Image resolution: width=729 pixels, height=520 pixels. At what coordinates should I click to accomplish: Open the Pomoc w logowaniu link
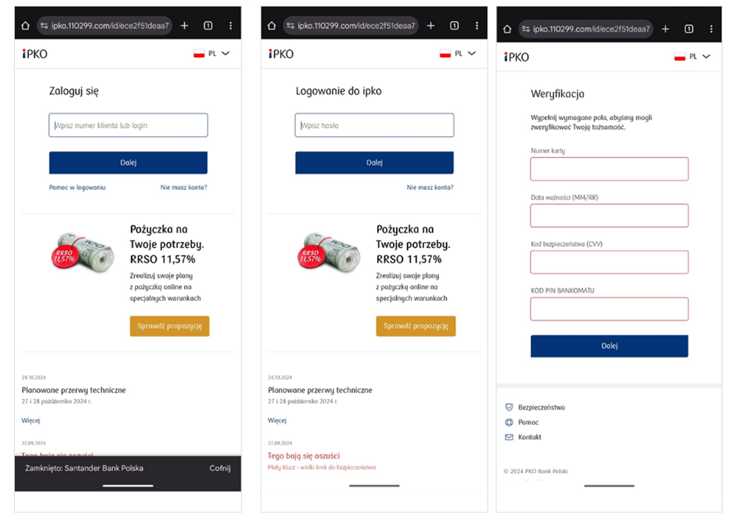pos(77,187)
